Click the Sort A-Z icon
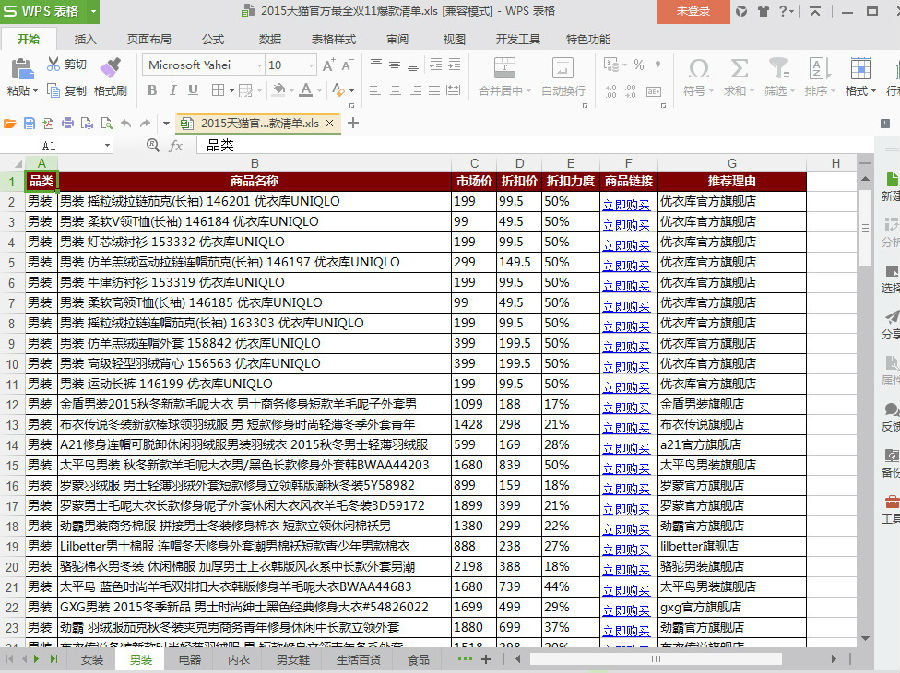Screen dimensions: 900x673 (x=820, y=69)
